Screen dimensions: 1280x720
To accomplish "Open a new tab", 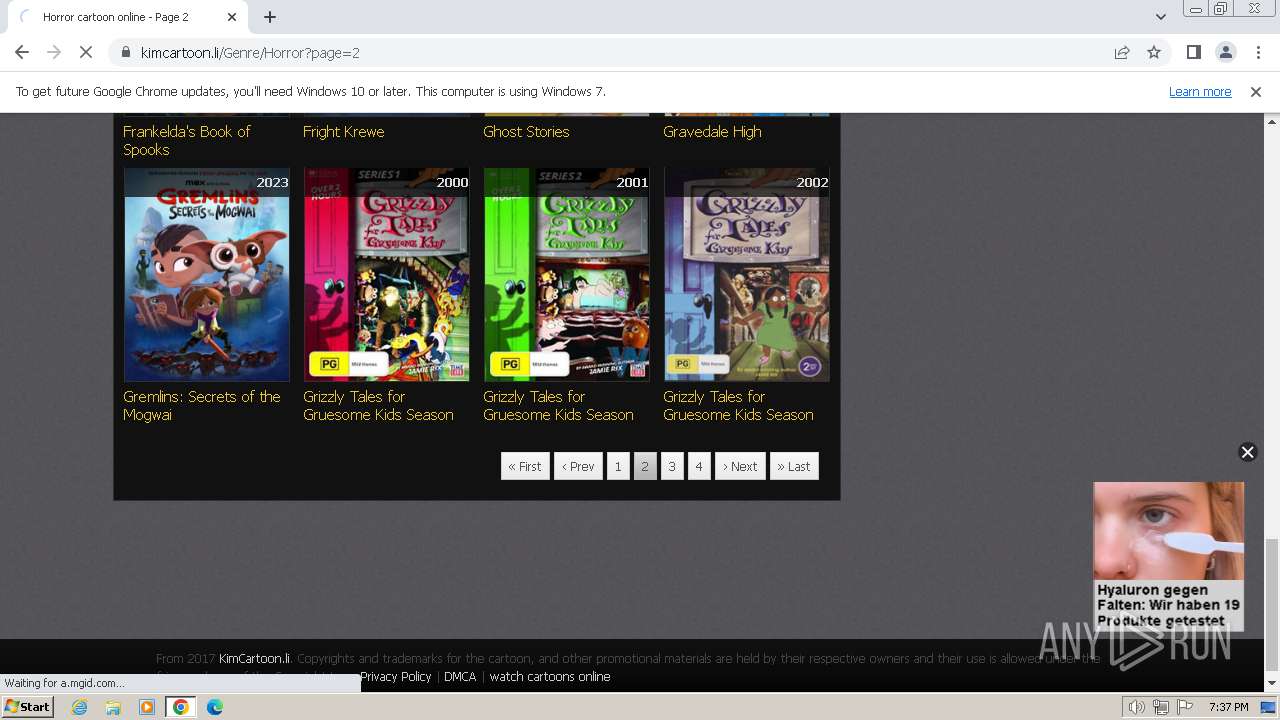I will point(270,17).
